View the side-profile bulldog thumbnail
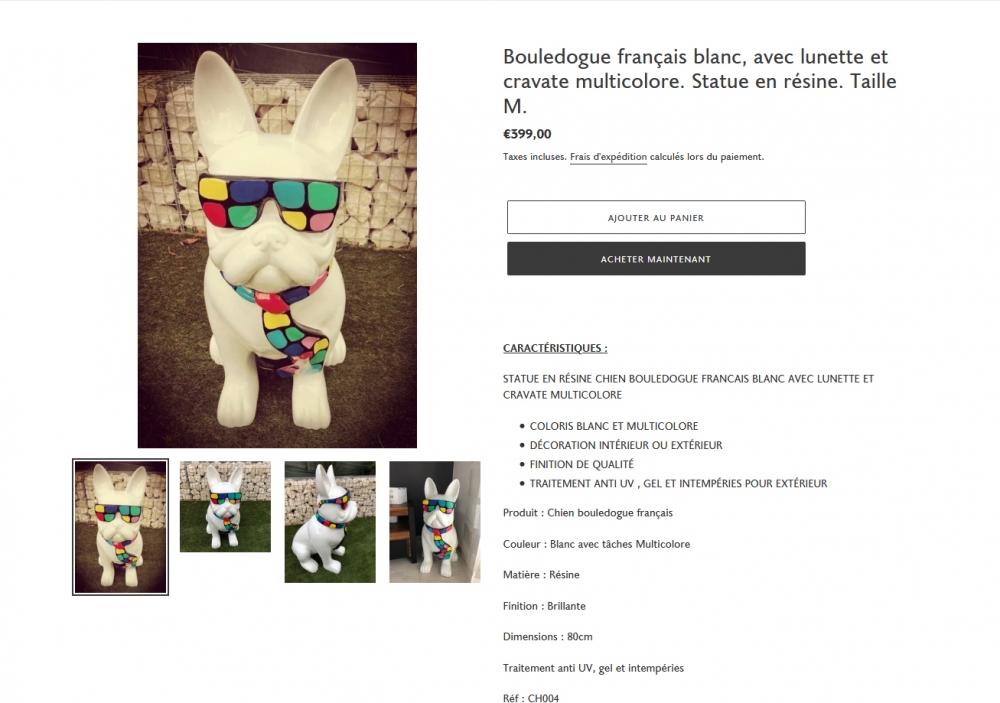Image resolution: width=1000 pixels, height=703 pixels. [330, 522]
